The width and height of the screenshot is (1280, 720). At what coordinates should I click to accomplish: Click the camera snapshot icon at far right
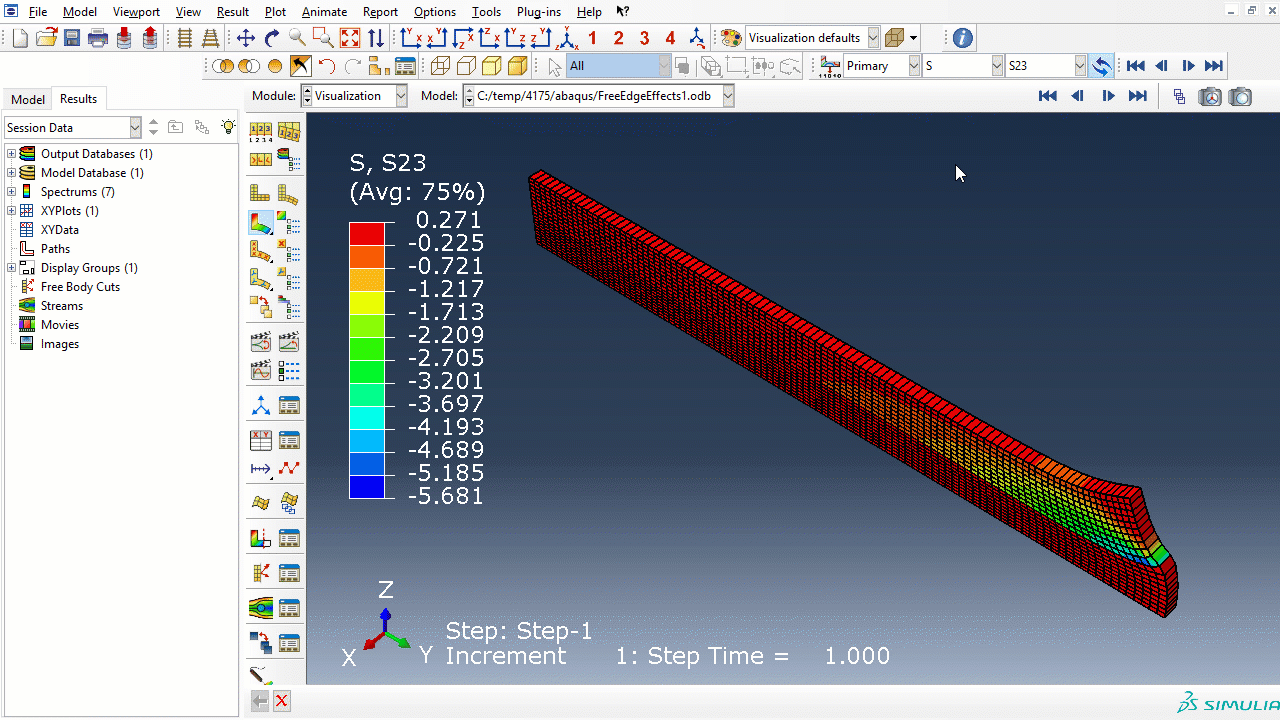click(1241, 96)
